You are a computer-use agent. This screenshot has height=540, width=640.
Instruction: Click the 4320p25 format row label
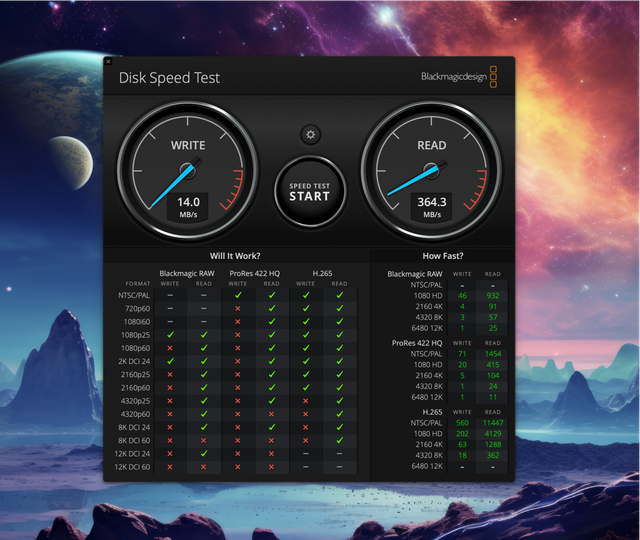point(136,401)
